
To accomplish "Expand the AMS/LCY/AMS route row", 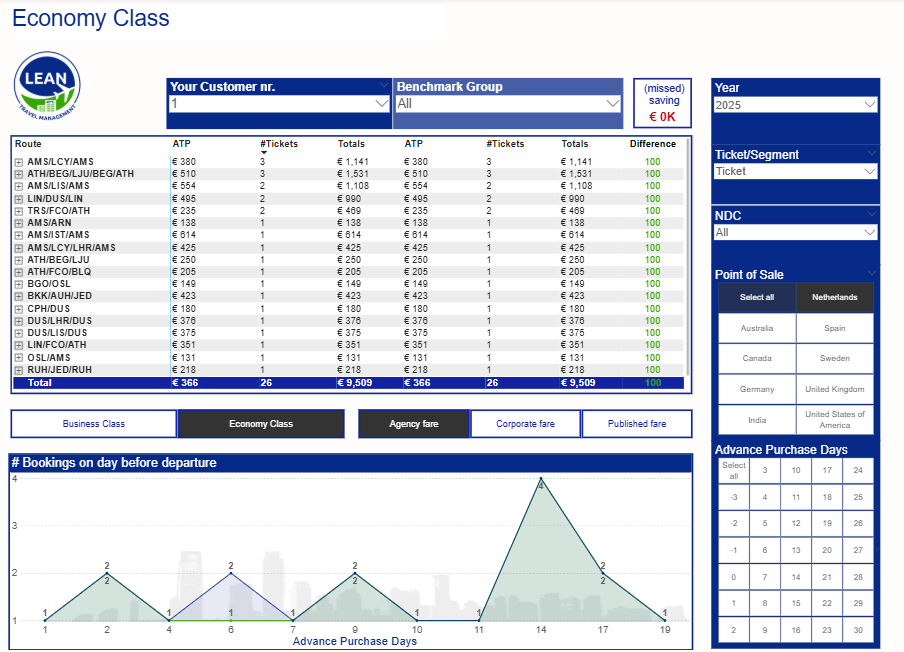I will tap(18, 162).
